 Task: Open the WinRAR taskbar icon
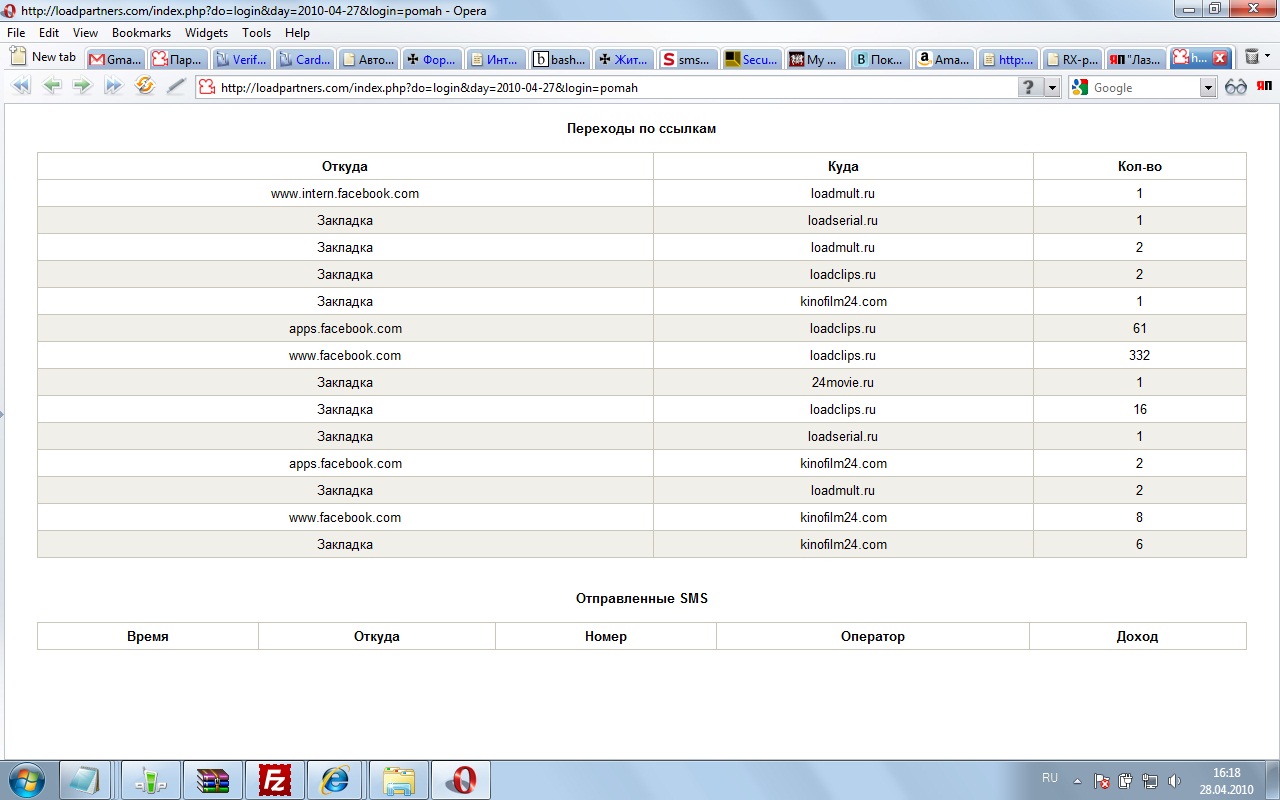click(212, 780)
